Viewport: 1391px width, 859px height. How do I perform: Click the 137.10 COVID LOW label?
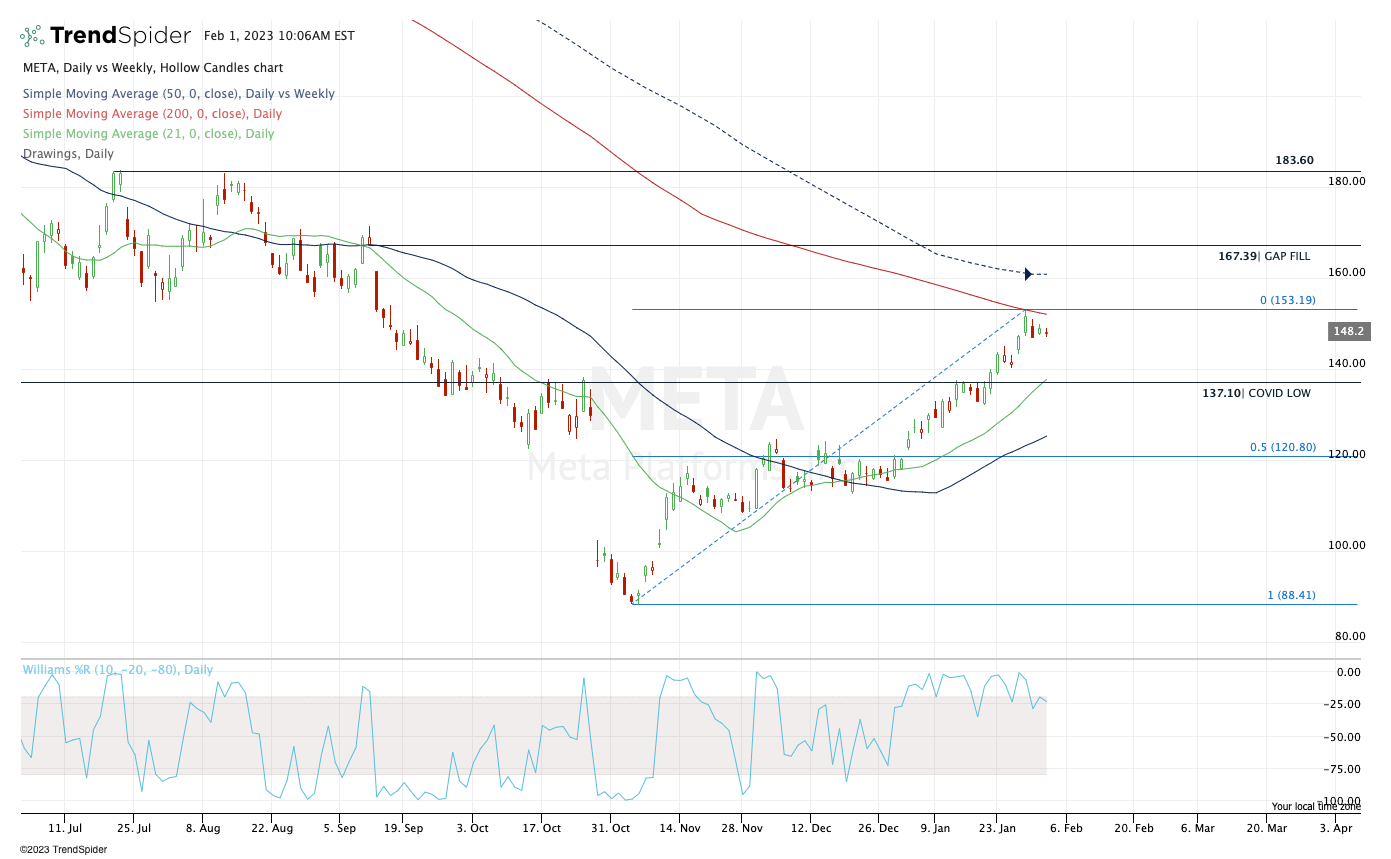1256,393
